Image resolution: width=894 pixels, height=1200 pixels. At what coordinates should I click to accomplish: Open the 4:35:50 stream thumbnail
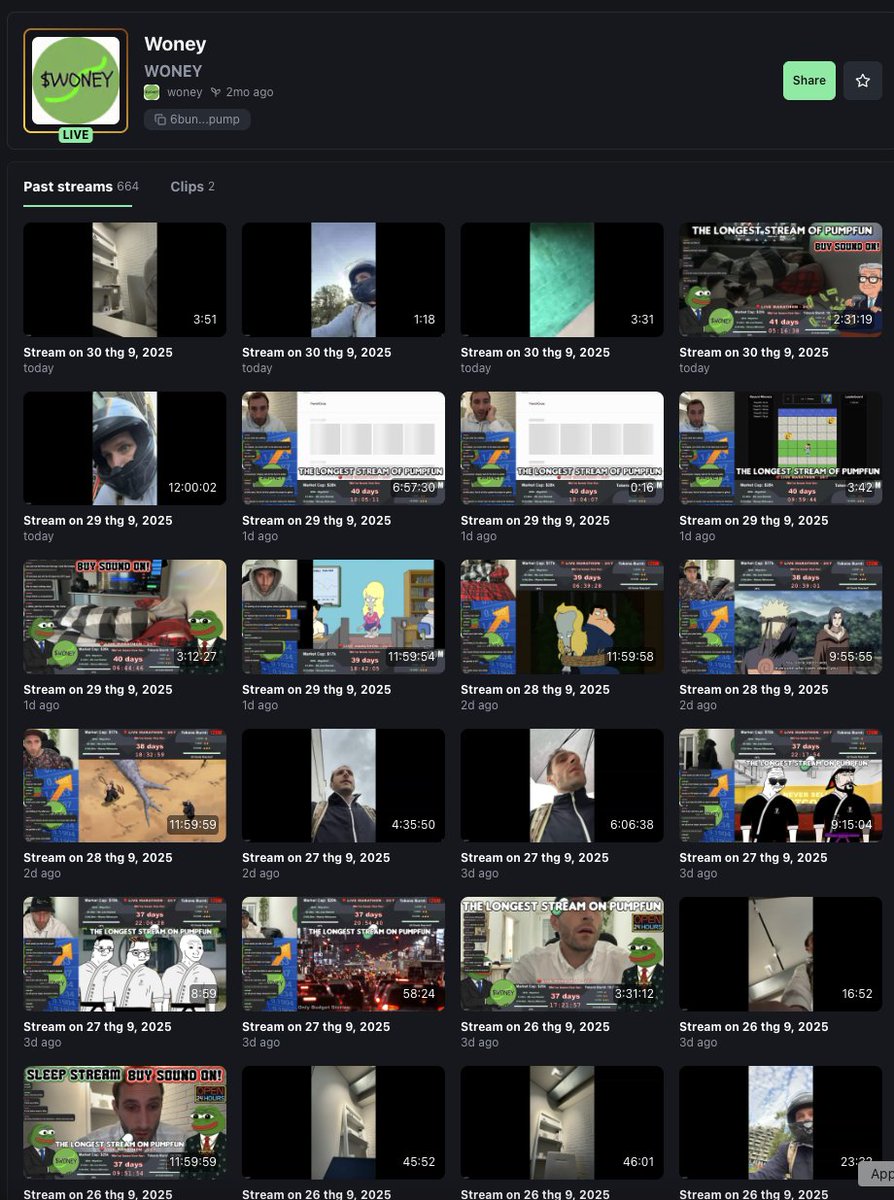click(343, 785)
